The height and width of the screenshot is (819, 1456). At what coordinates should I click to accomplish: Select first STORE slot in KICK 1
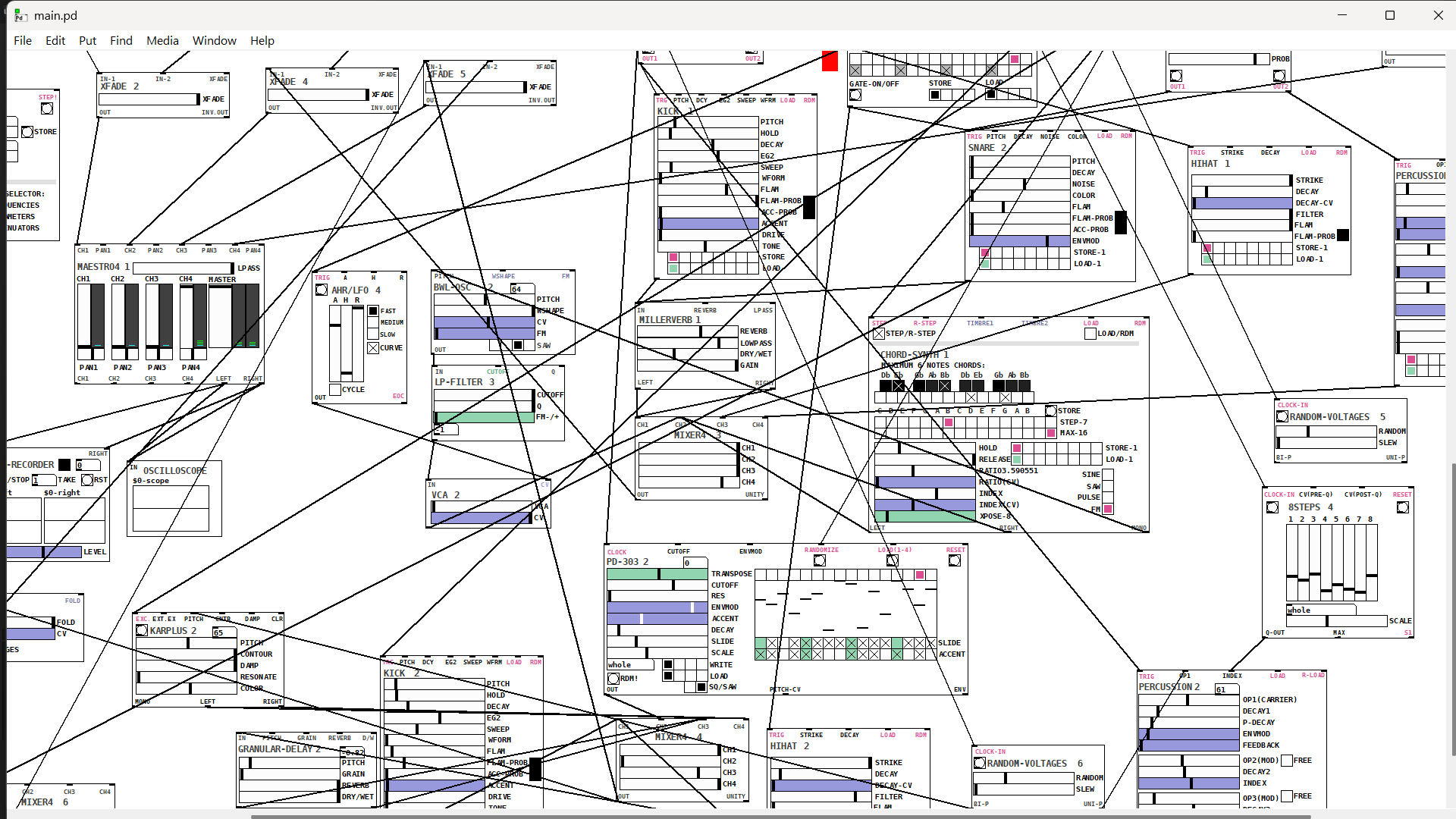tap(673, 257)
